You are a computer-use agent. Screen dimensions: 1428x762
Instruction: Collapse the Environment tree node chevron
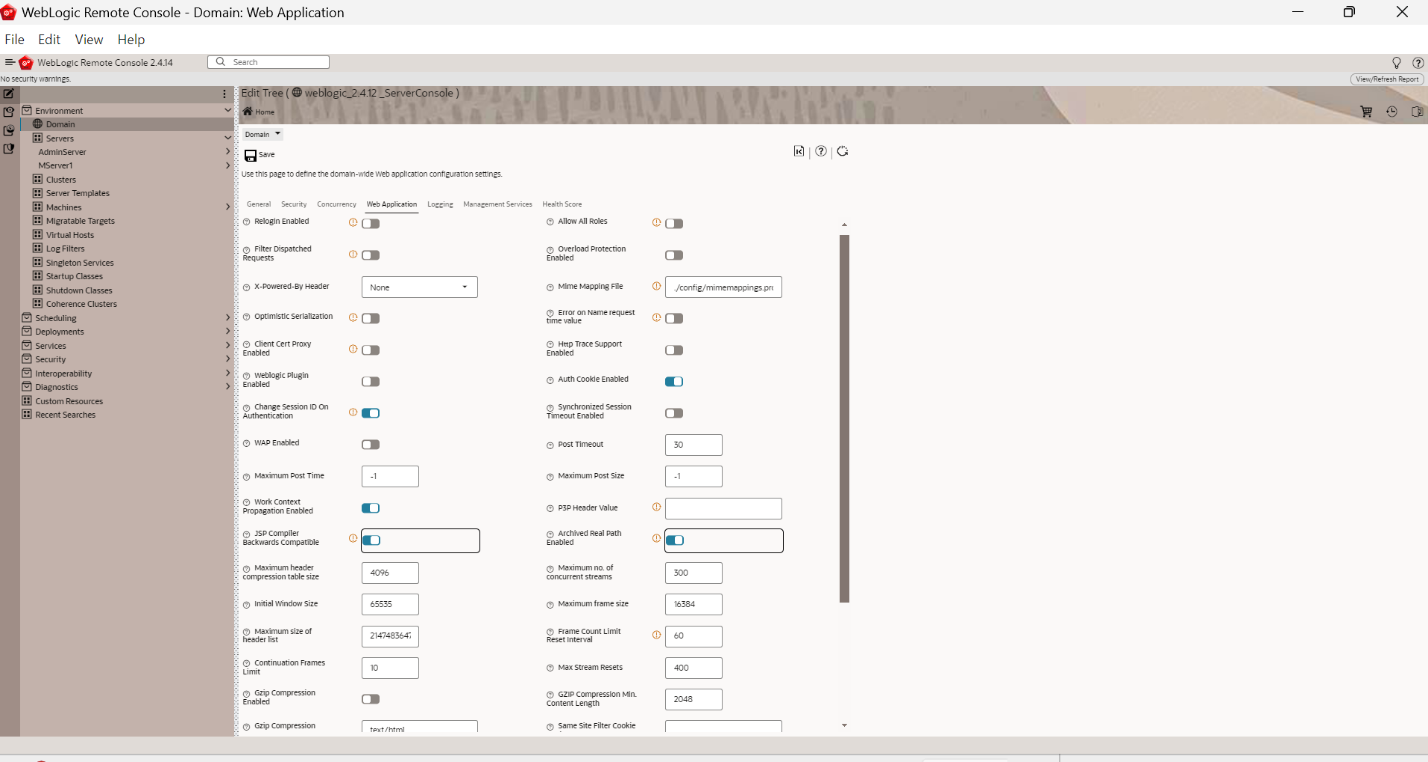pyautogui.click(x=228, y=110)
